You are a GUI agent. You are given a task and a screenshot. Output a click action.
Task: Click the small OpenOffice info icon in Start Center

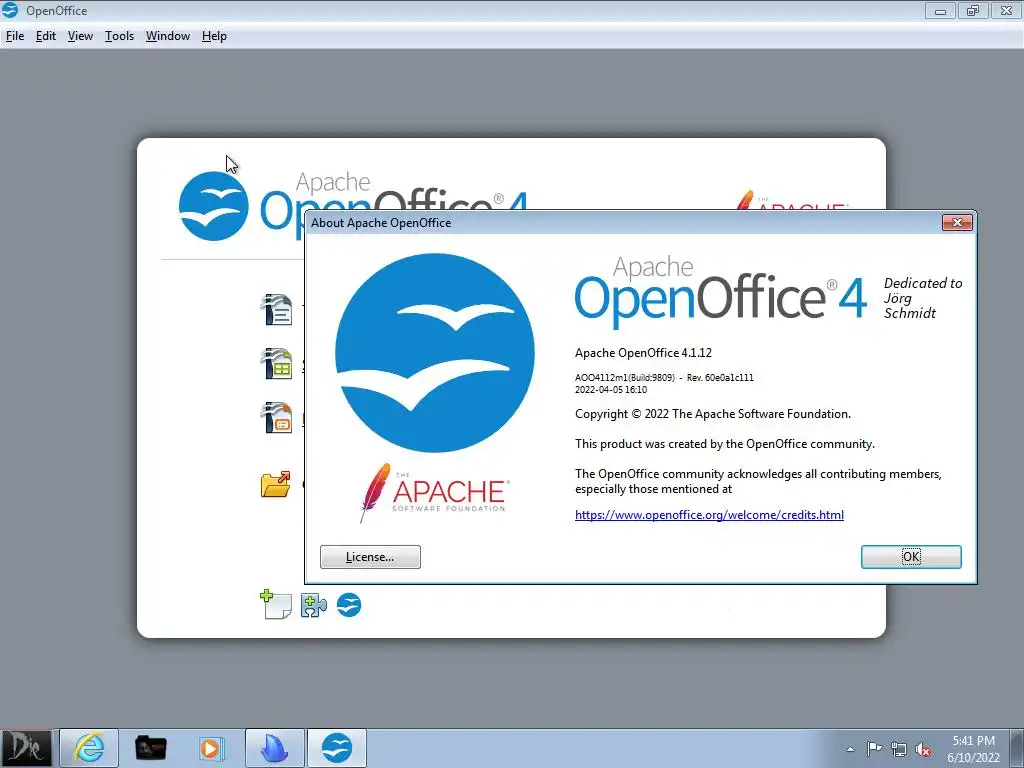[349, 605]
